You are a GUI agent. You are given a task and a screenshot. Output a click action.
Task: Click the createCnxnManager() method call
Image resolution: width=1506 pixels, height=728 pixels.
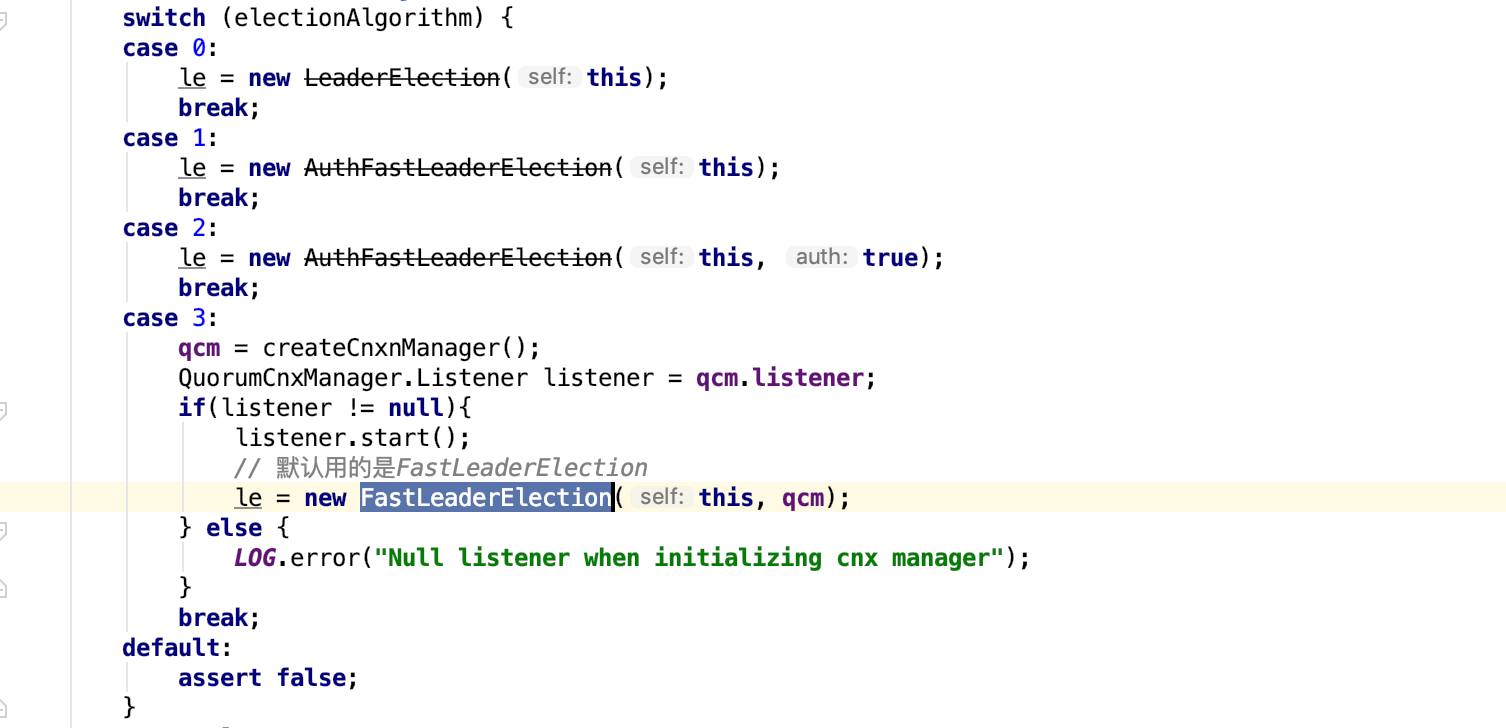394,347
